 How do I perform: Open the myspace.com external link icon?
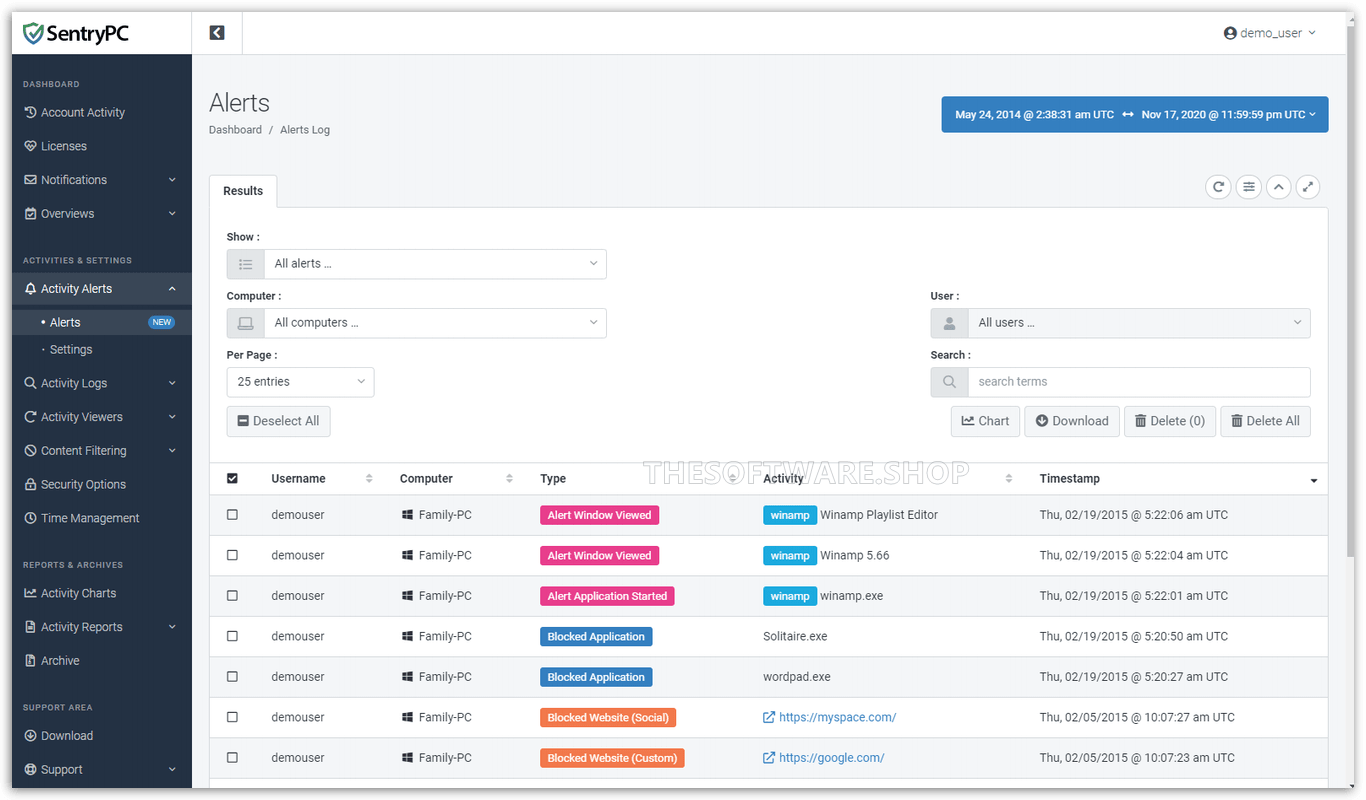tap(769, 717)
